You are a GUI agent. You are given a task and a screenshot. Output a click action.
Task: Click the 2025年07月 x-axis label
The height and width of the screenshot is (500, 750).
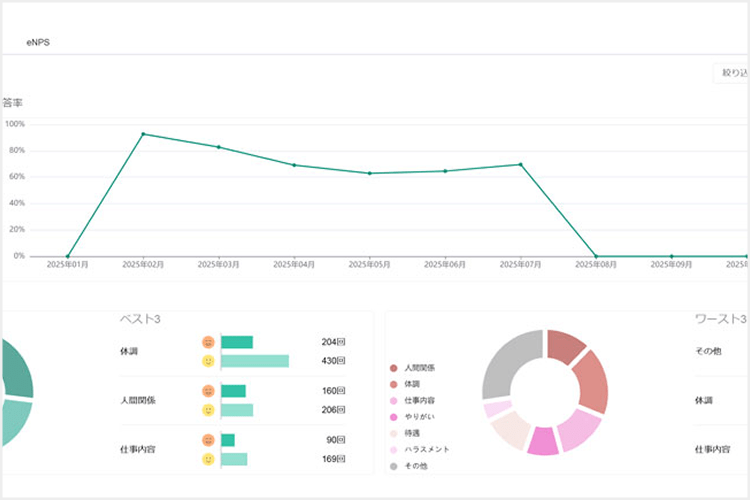520,265
